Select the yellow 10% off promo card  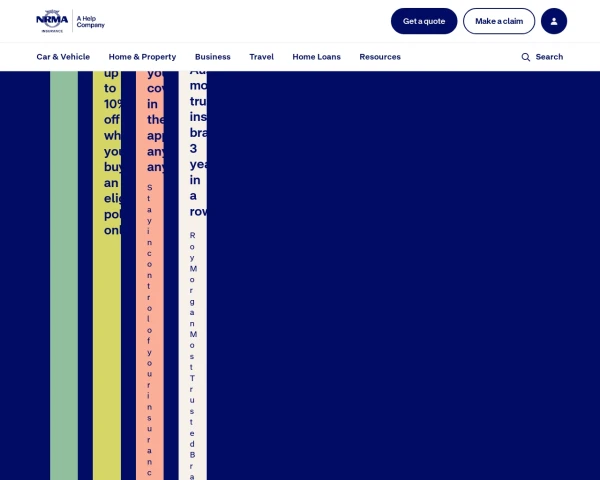[107, 275]
